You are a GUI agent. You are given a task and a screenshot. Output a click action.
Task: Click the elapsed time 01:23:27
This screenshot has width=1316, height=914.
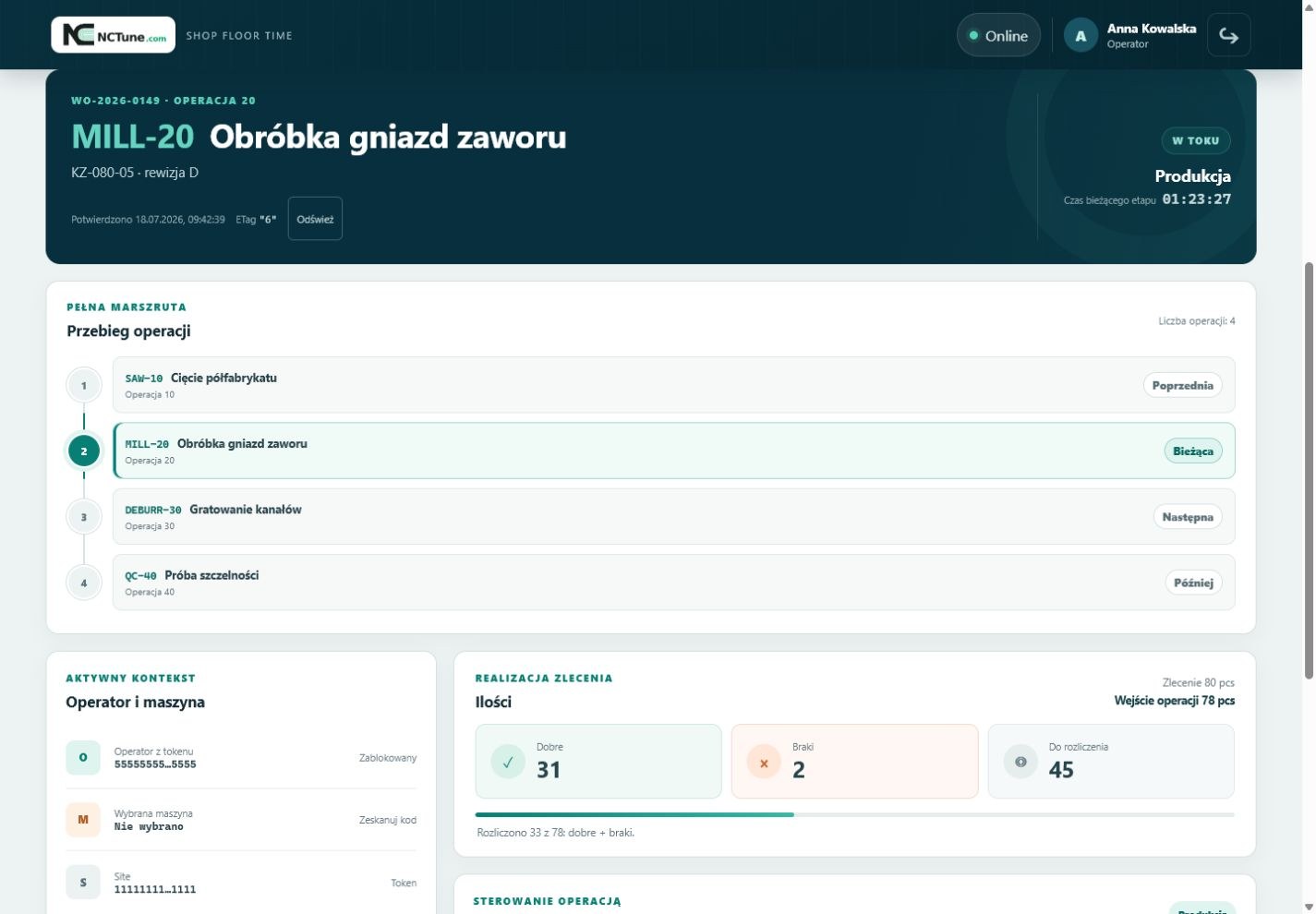tap(1196, 199)
